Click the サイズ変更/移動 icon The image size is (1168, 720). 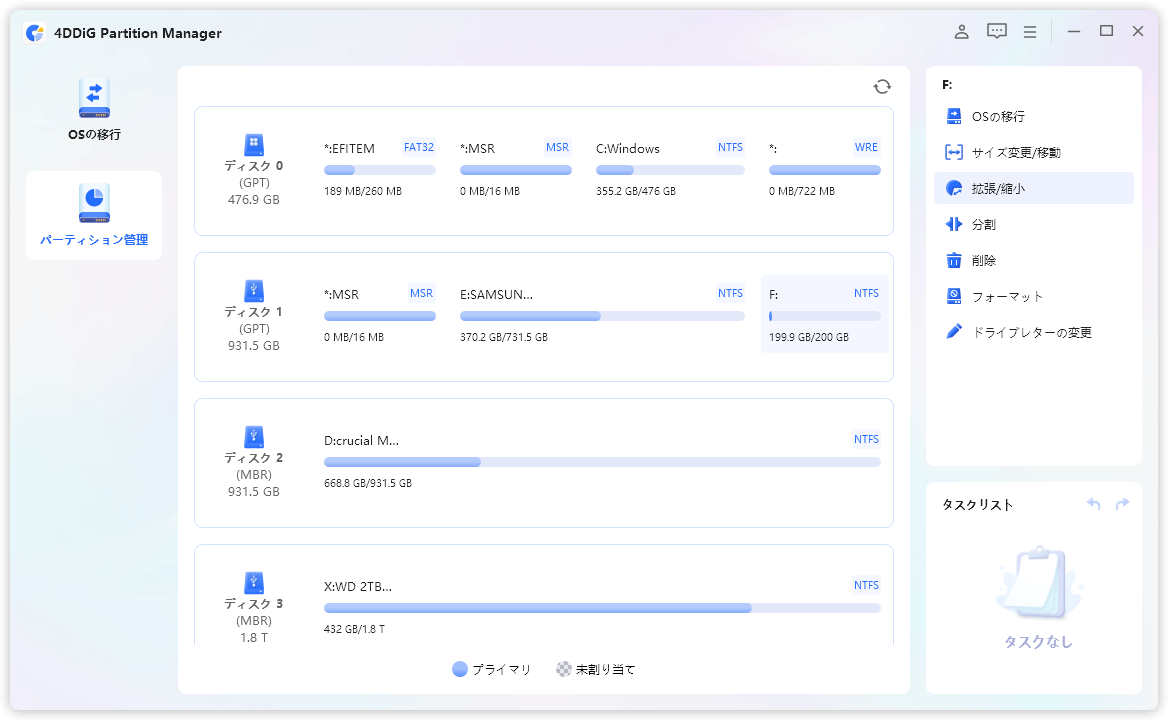(953, 153)
